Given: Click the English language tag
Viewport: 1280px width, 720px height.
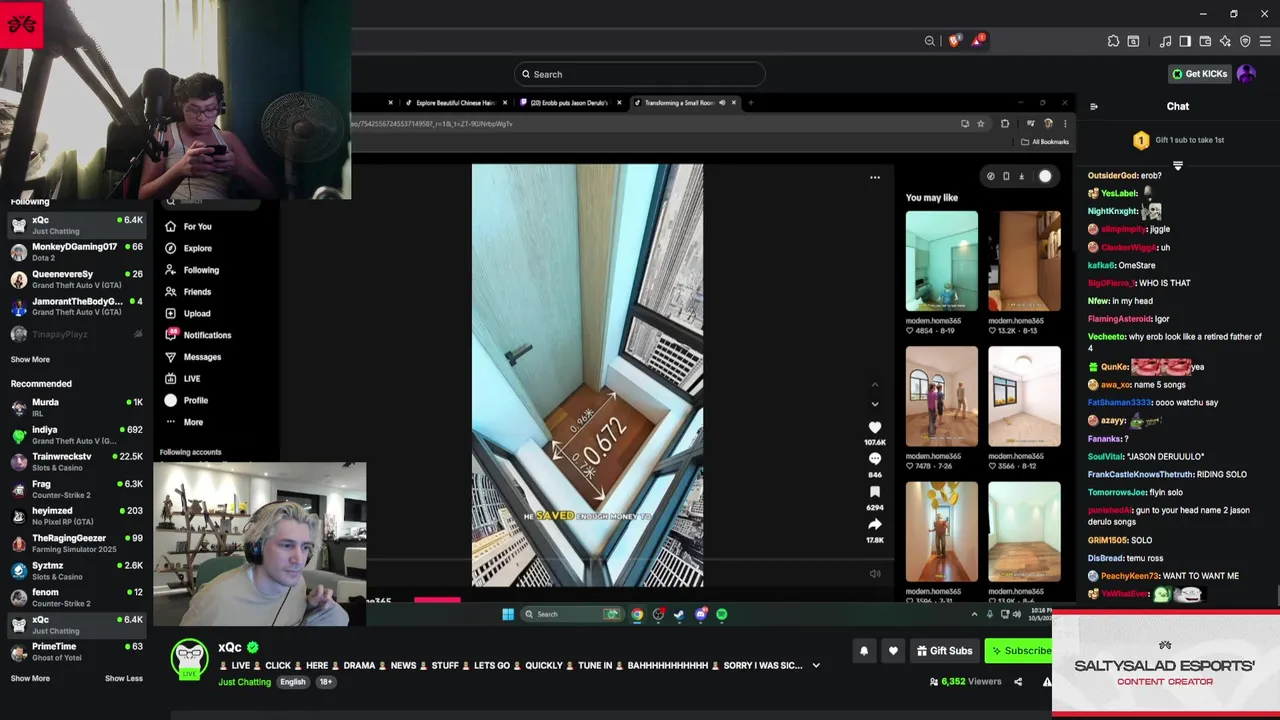Looking at the screenshot, I should point(293,682).
